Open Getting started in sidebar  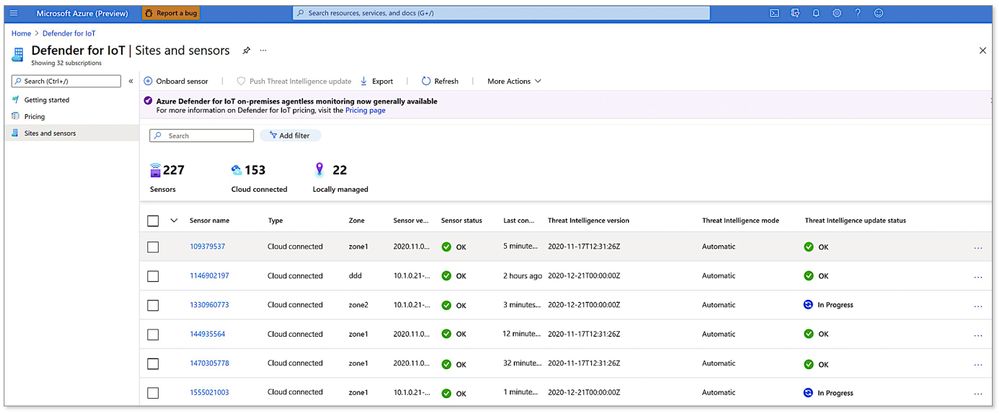click(x=46, y=100)
